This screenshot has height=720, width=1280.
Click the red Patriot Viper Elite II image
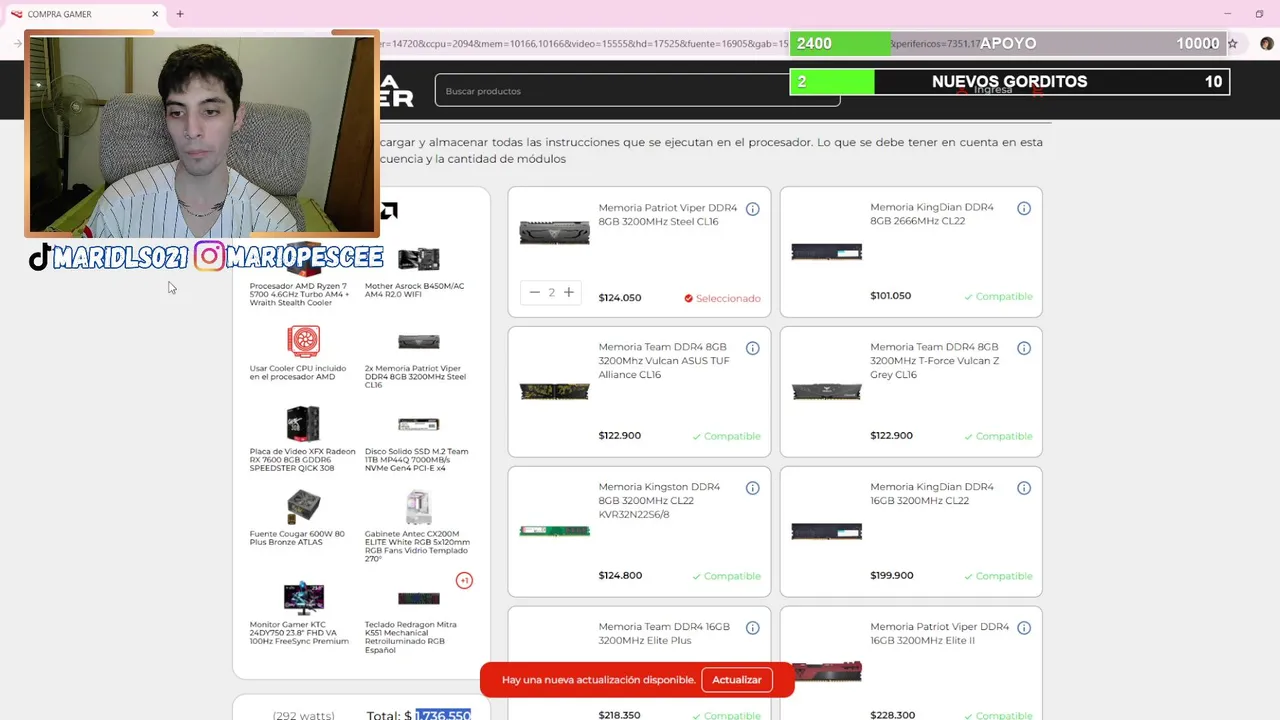pos(826,671)
